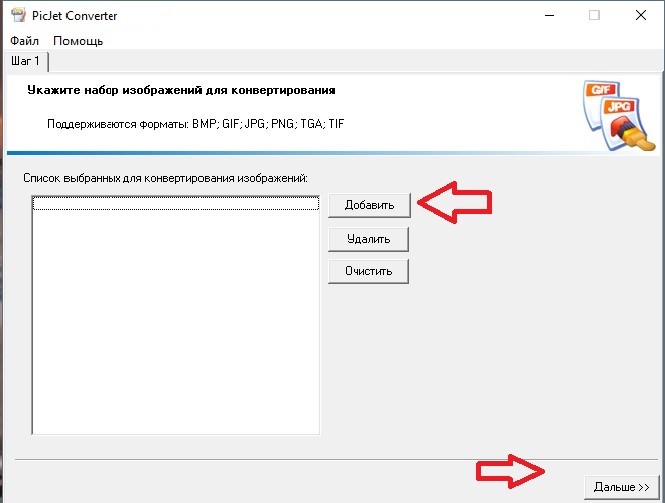Select the Шаг 1 tab
665x503 pixels.
pos(25,62)
